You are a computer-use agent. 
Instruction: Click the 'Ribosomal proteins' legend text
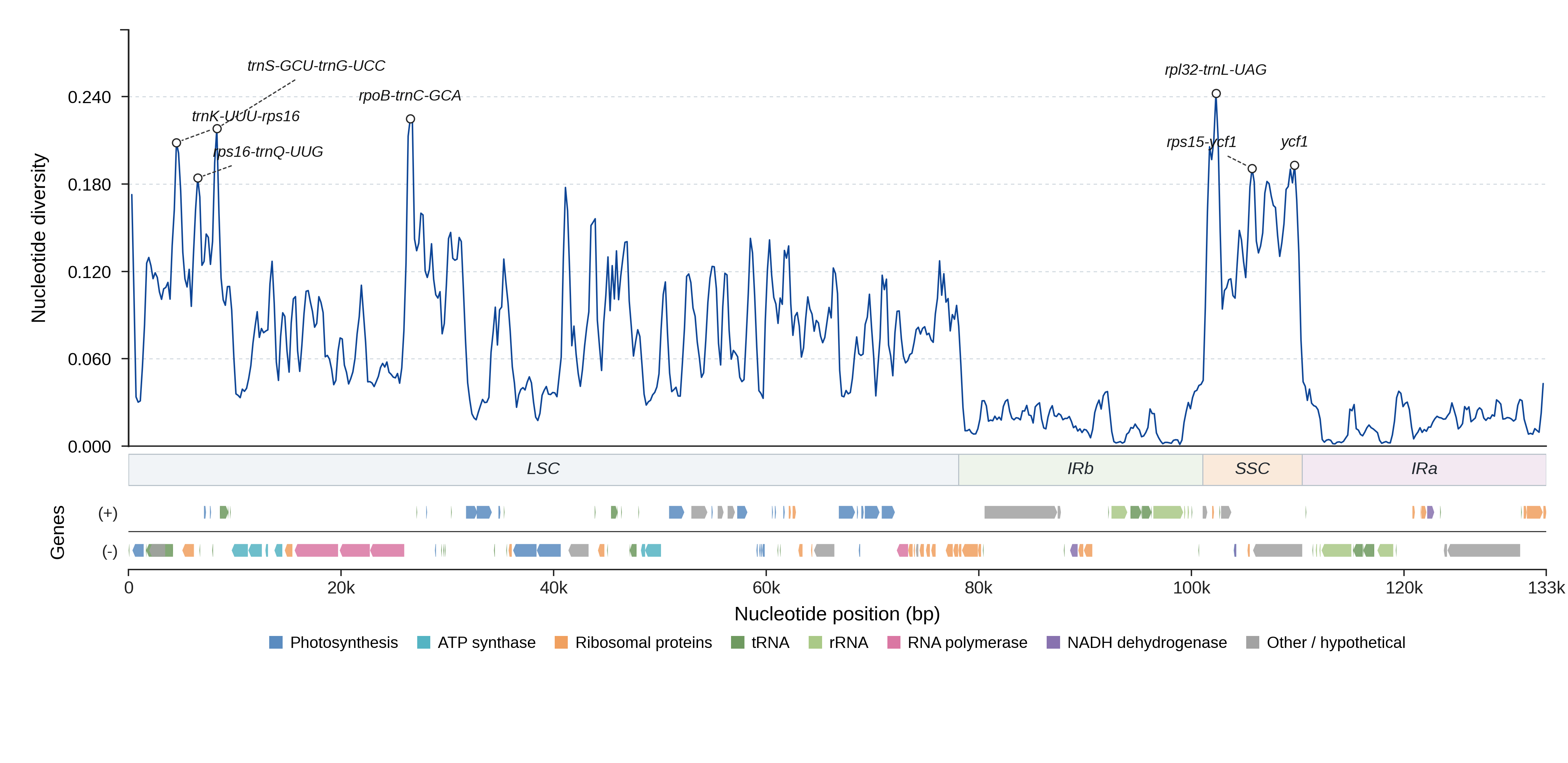(x=643, y=642)
